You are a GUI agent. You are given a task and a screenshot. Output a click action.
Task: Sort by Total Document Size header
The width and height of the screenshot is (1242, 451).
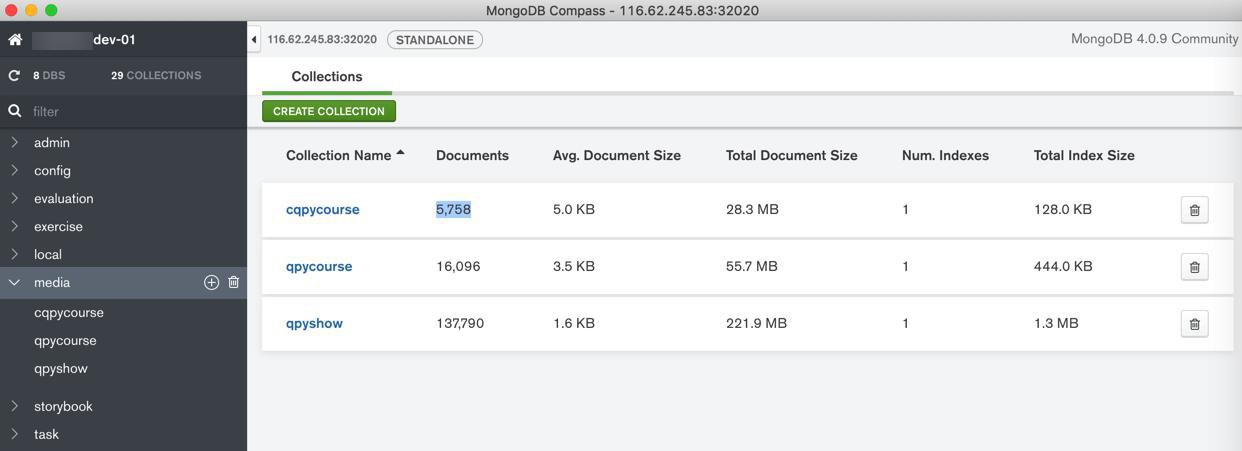tap(792, 156)
